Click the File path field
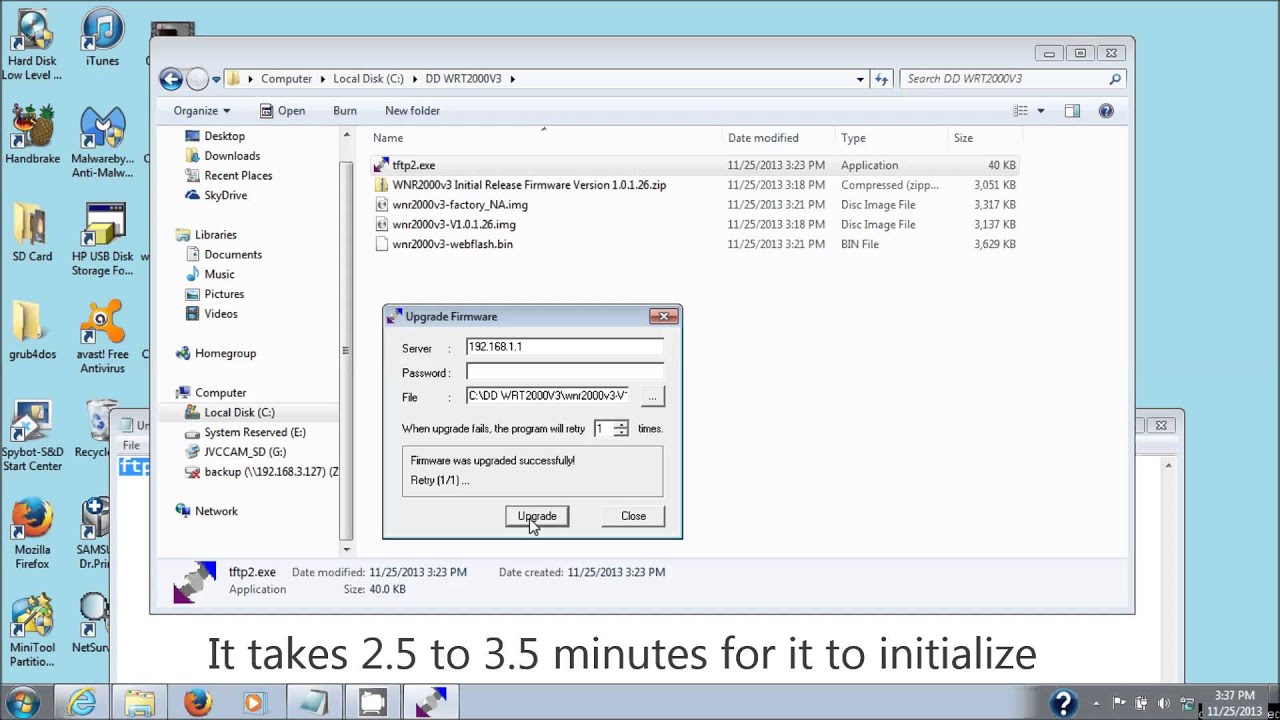 click(x=548, y=396)
